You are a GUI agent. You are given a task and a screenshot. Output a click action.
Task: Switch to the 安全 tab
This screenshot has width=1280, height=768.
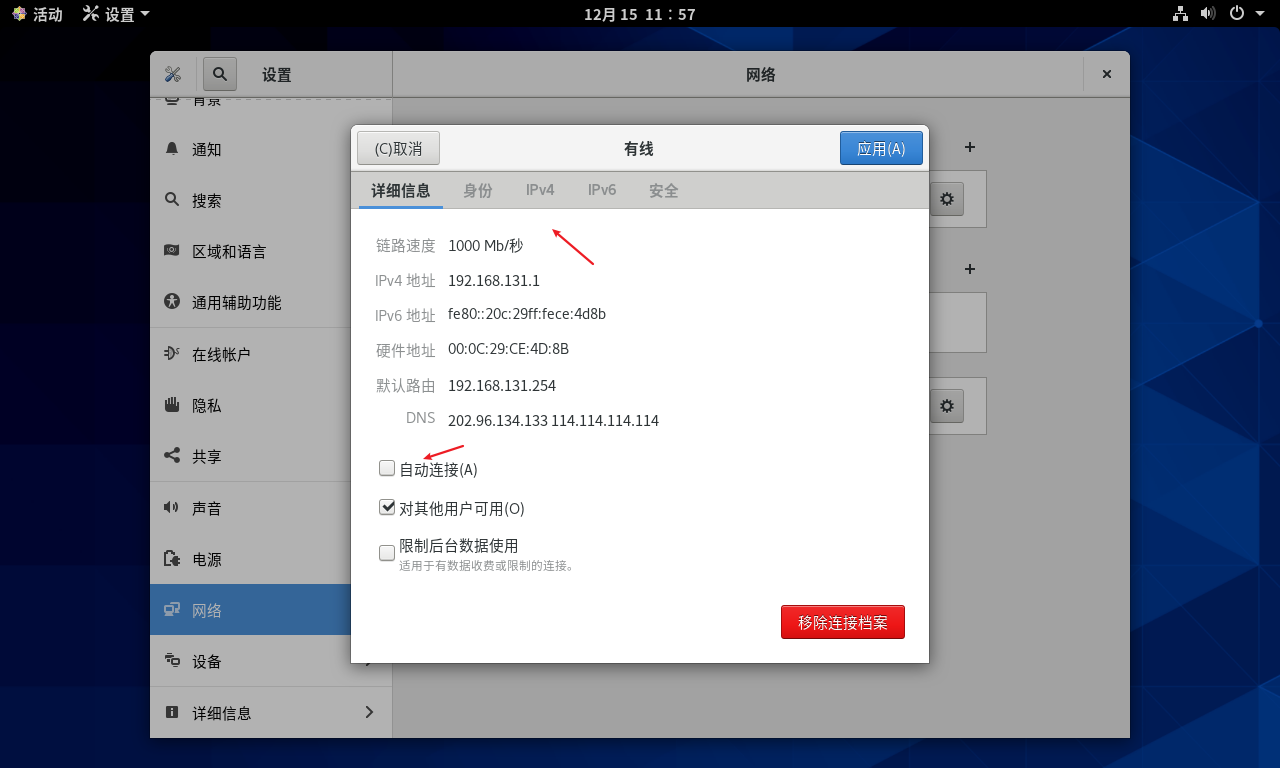[664, 190]
